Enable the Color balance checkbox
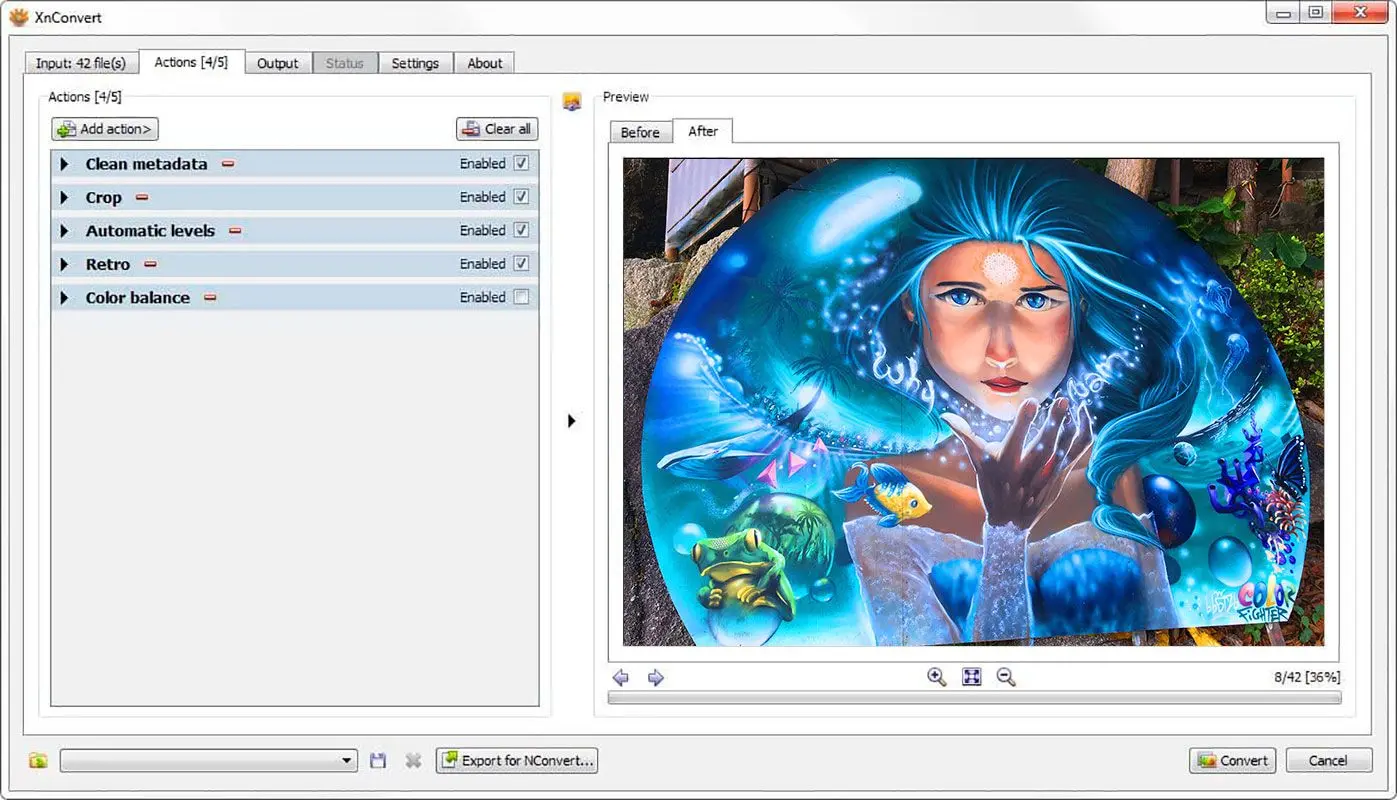The image size is (1397, 800). pyautogui.click(x=521, y=297)
